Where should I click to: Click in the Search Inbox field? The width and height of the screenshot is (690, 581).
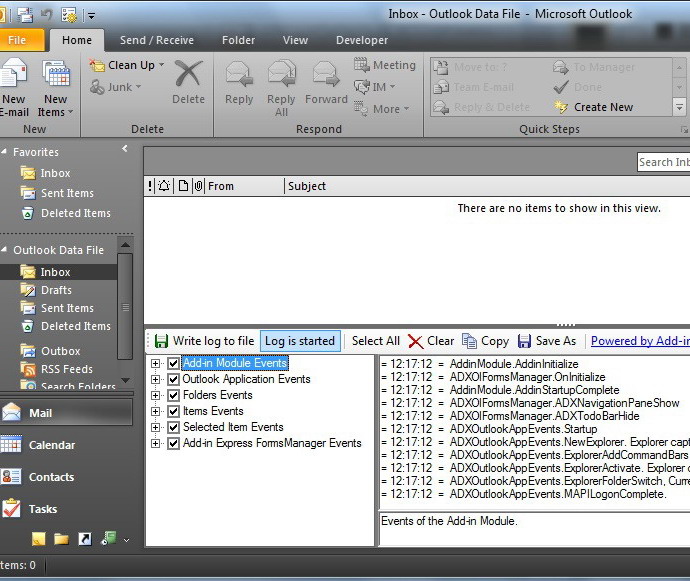[664, 162]
